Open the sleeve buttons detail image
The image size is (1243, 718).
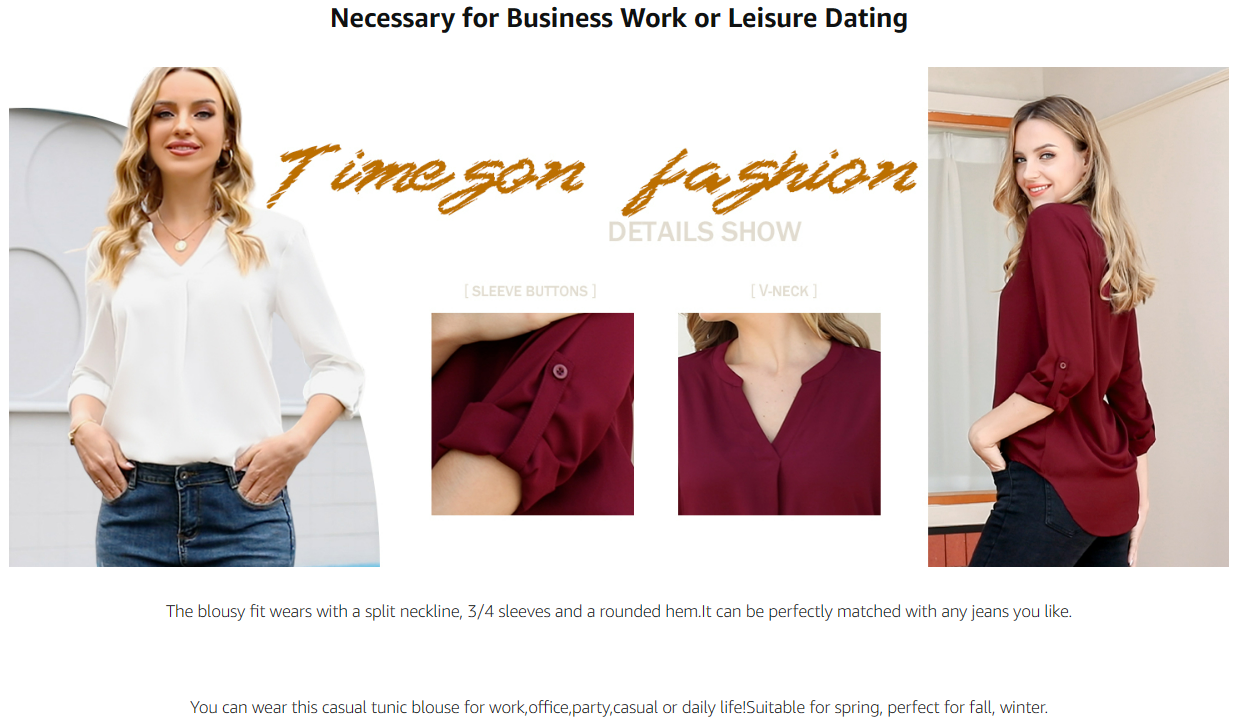[532, 414]
